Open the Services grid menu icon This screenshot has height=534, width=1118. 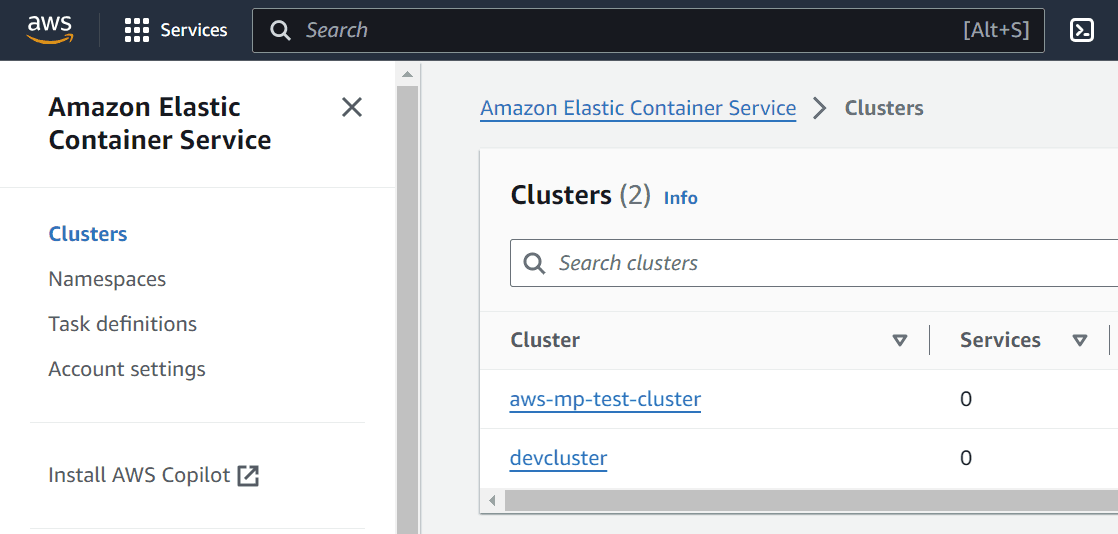click(136, 30)
